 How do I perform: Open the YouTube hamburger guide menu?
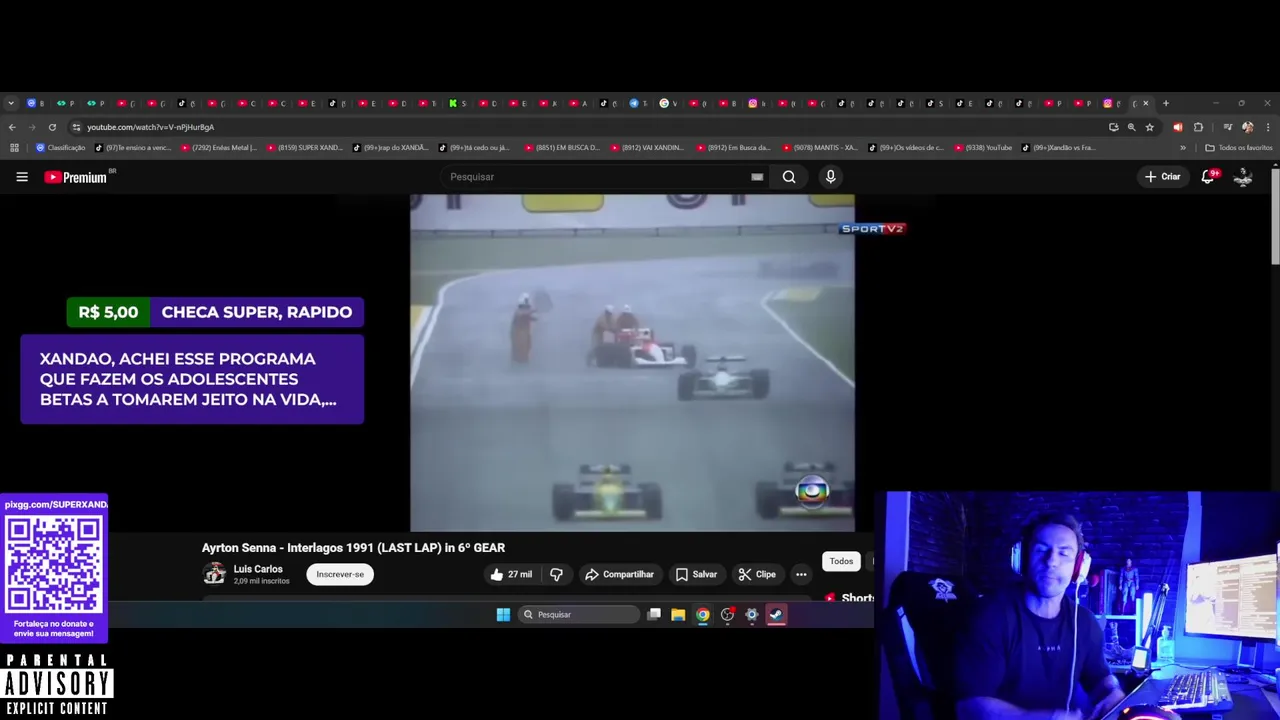22,177
